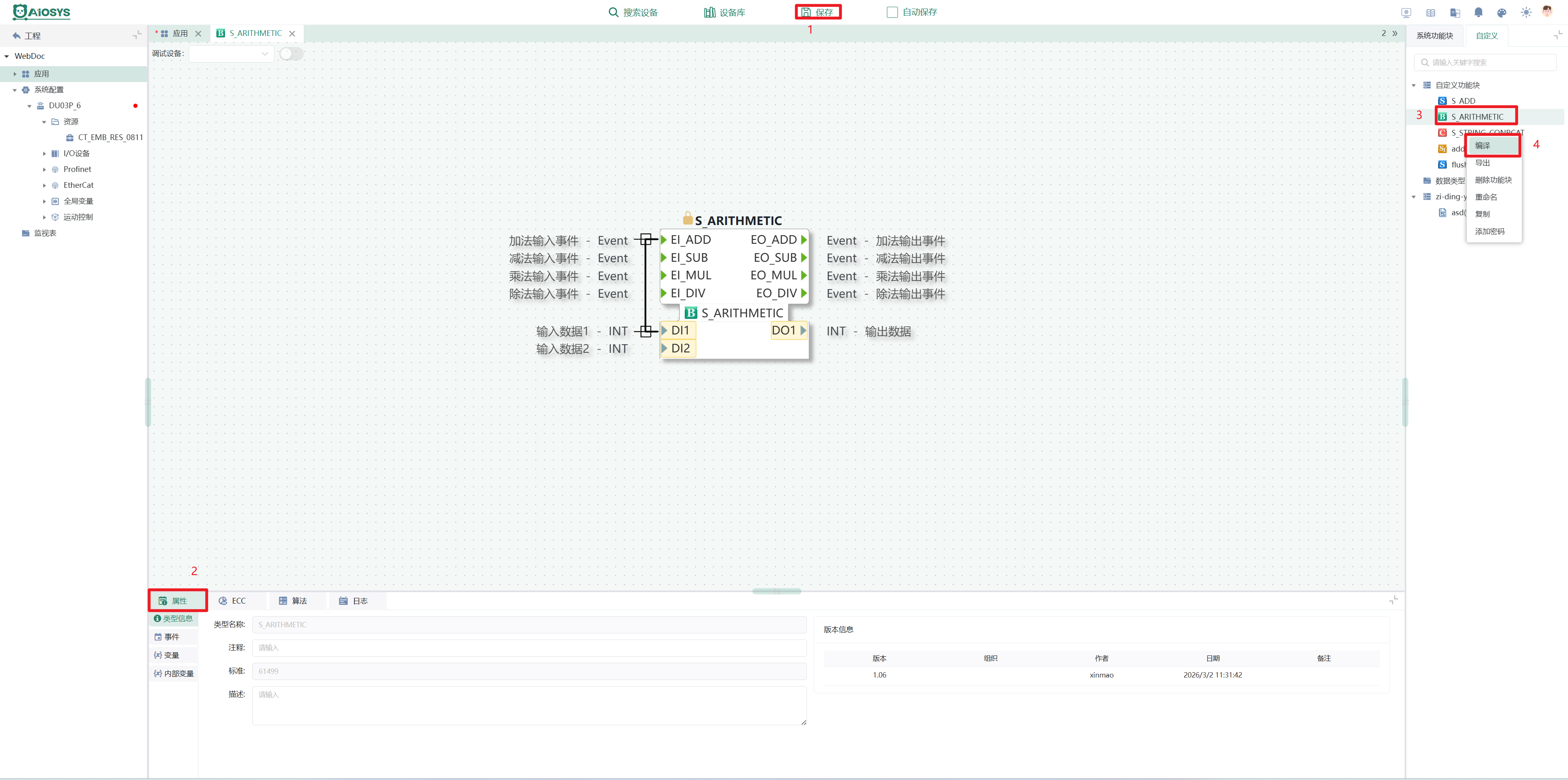Choose 删除功能块 from context menu
The width and height of the screenshot is (1568, 780).
1494,180
